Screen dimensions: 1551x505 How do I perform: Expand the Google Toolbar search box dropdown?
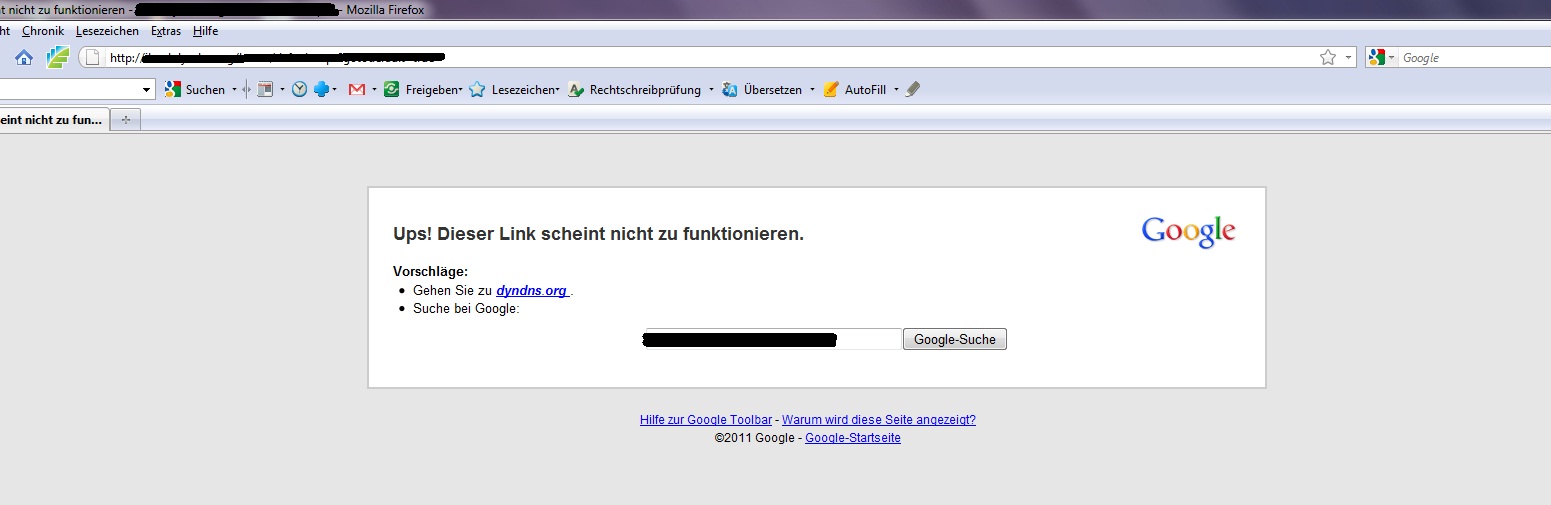pos(148,90)
